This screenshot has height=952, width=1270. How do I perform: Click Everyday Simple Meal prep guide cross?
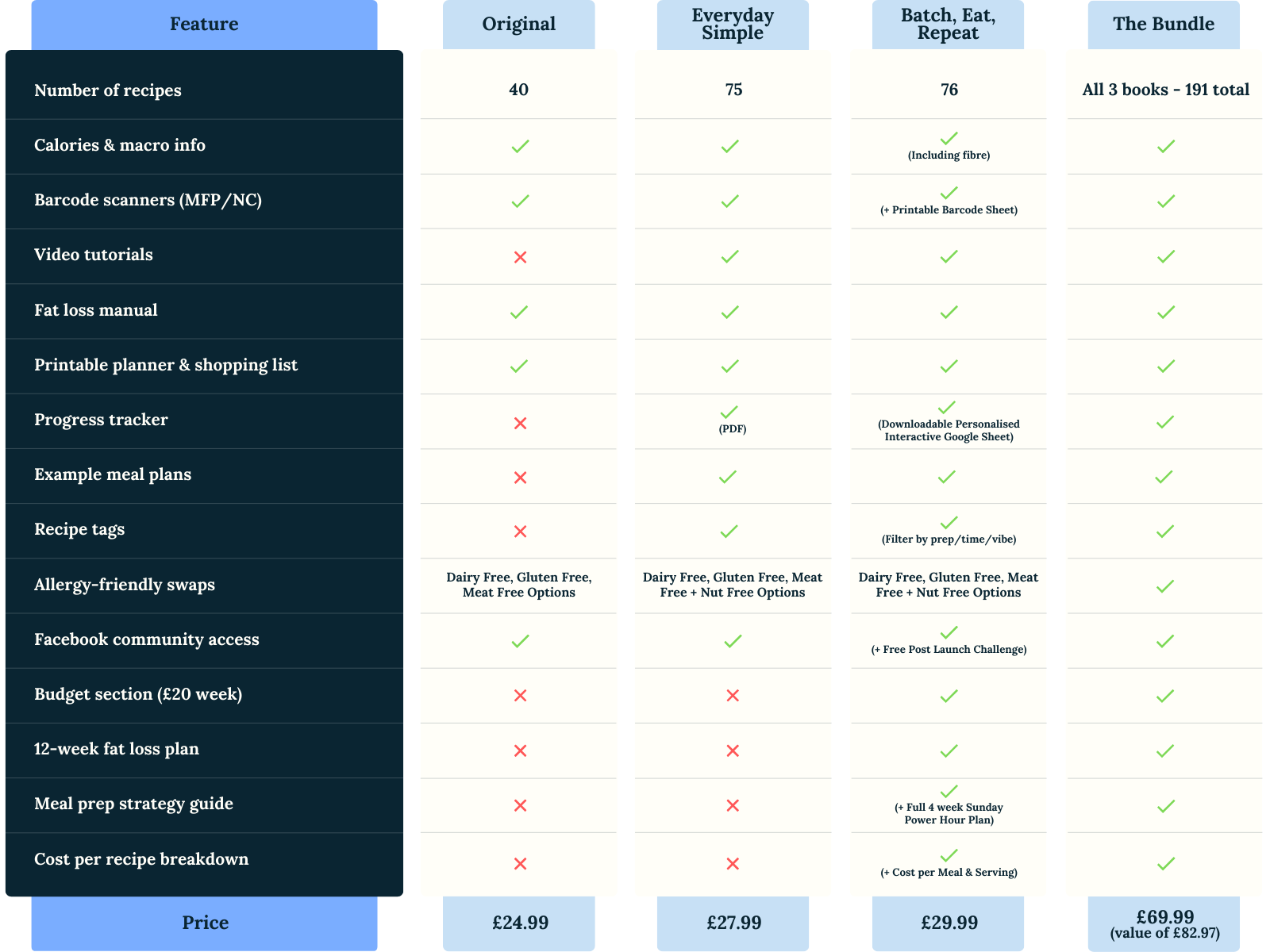(733, 806)
